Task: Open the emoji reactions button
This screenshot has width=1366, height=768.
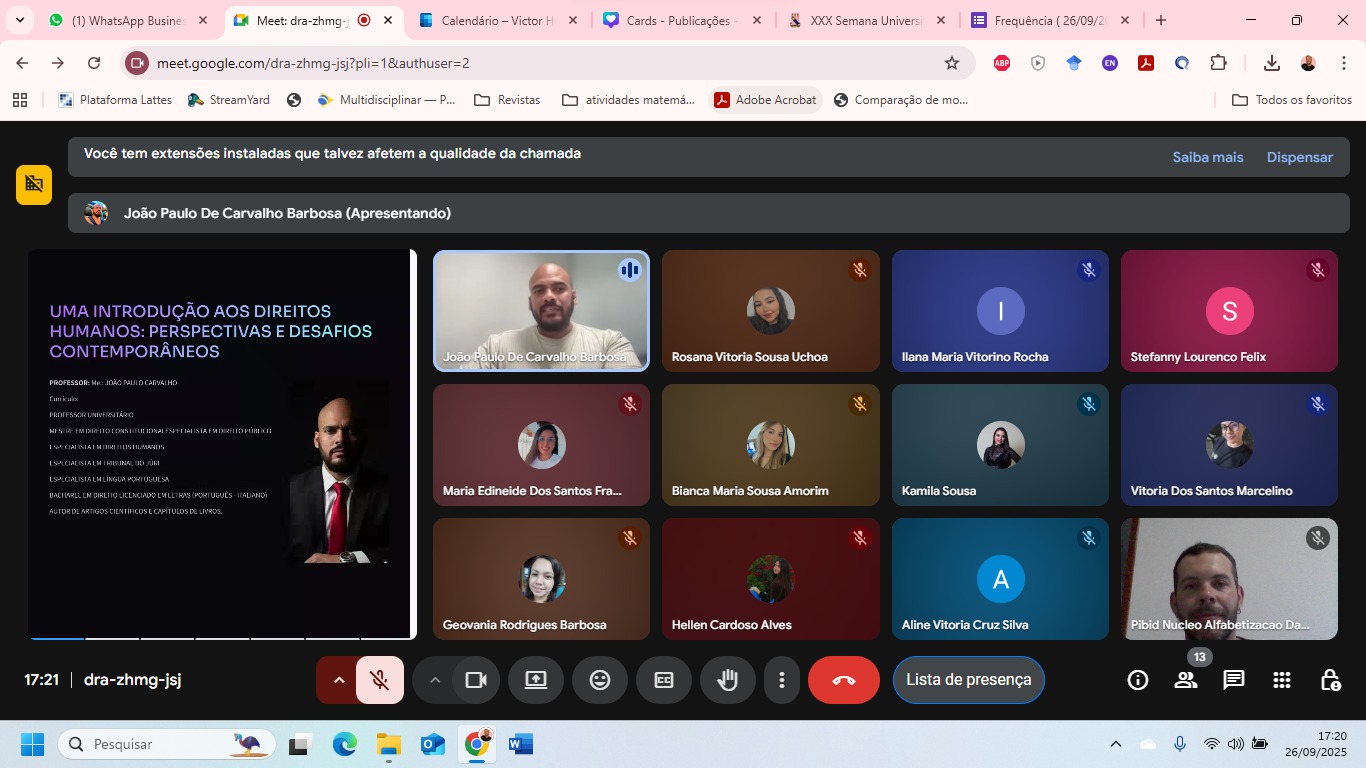Action: pyautogui.click(x=599, y=680)
